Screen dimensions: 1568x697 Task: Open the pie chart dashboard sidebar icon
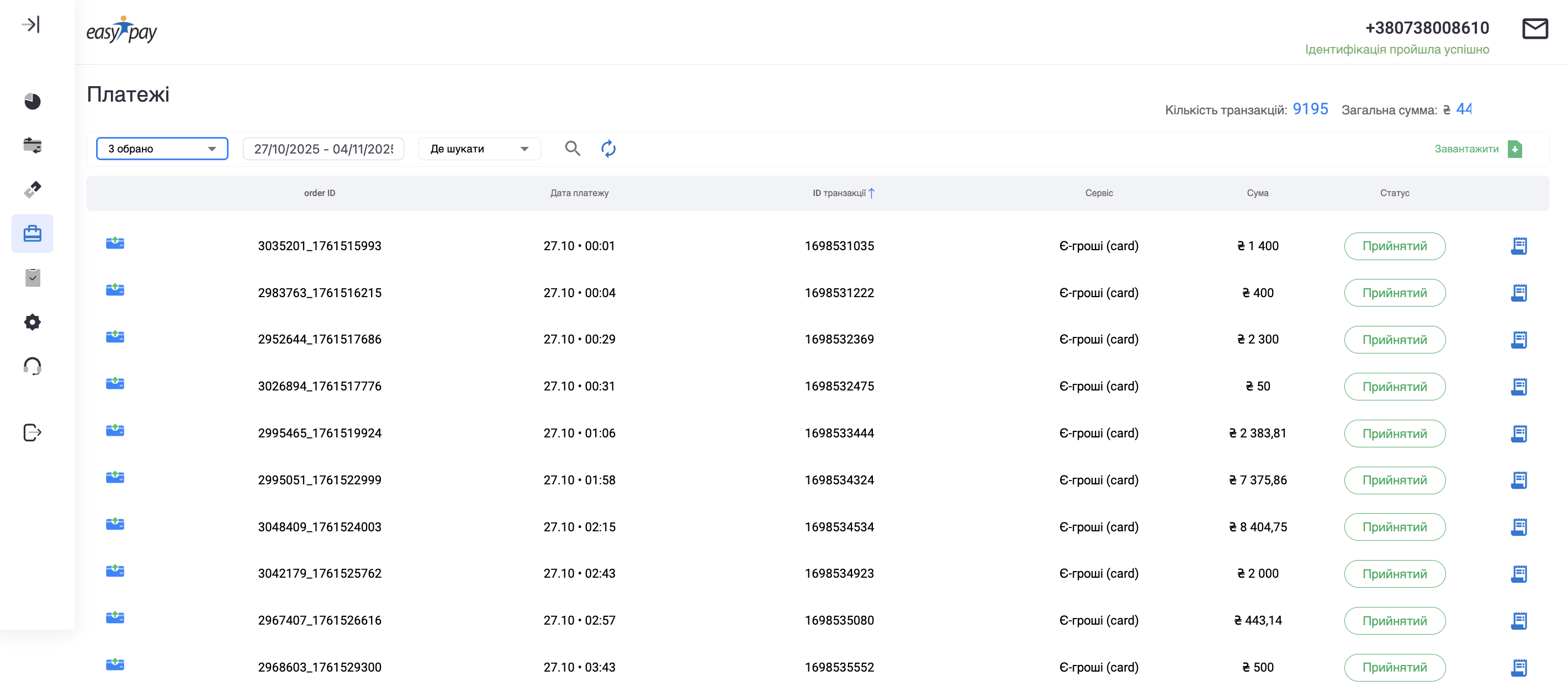click(32, 101)
